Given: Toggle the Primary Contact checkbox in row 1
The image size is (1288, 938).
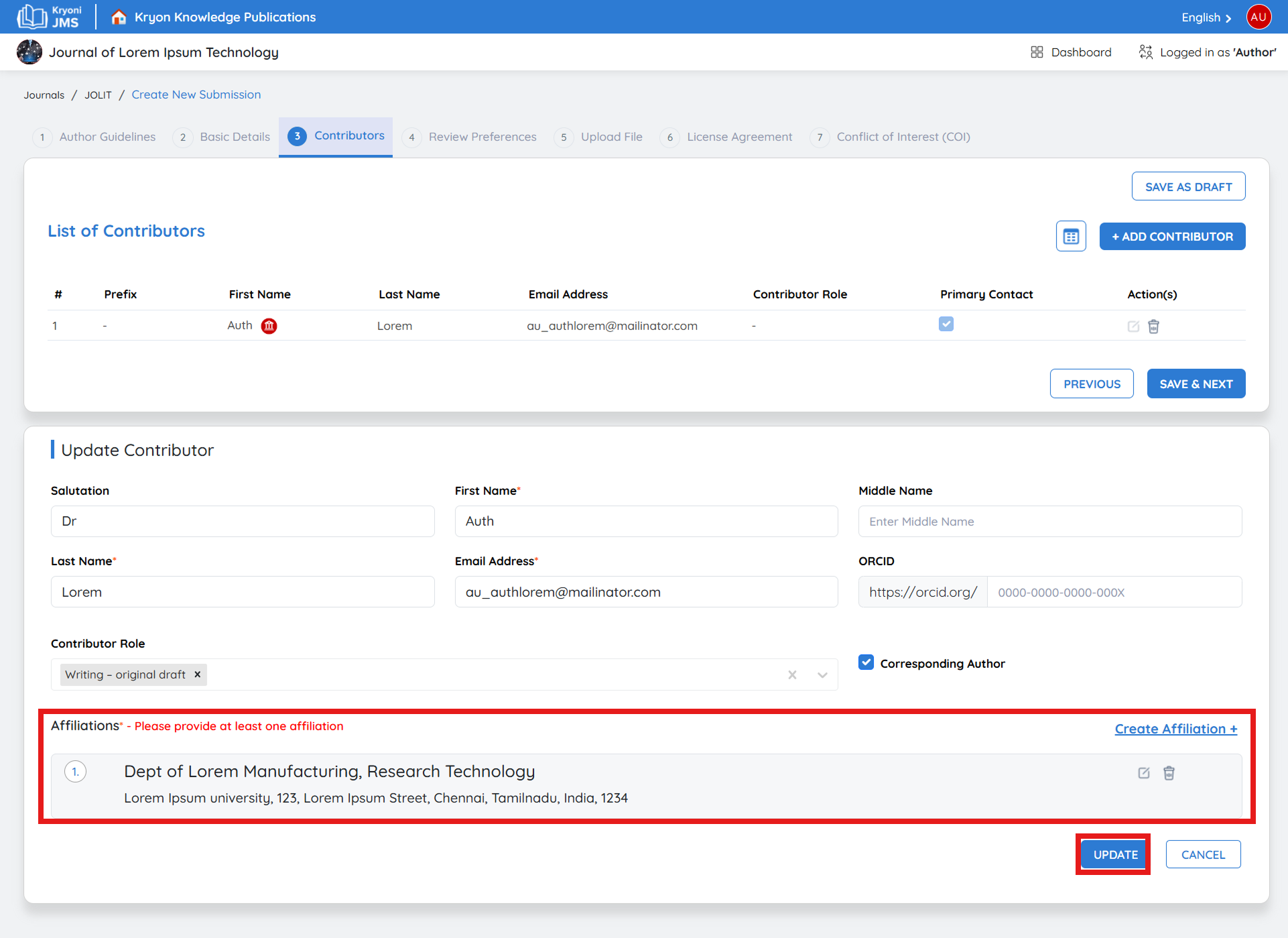Looking at the screenshot, I should coord(946,325).
